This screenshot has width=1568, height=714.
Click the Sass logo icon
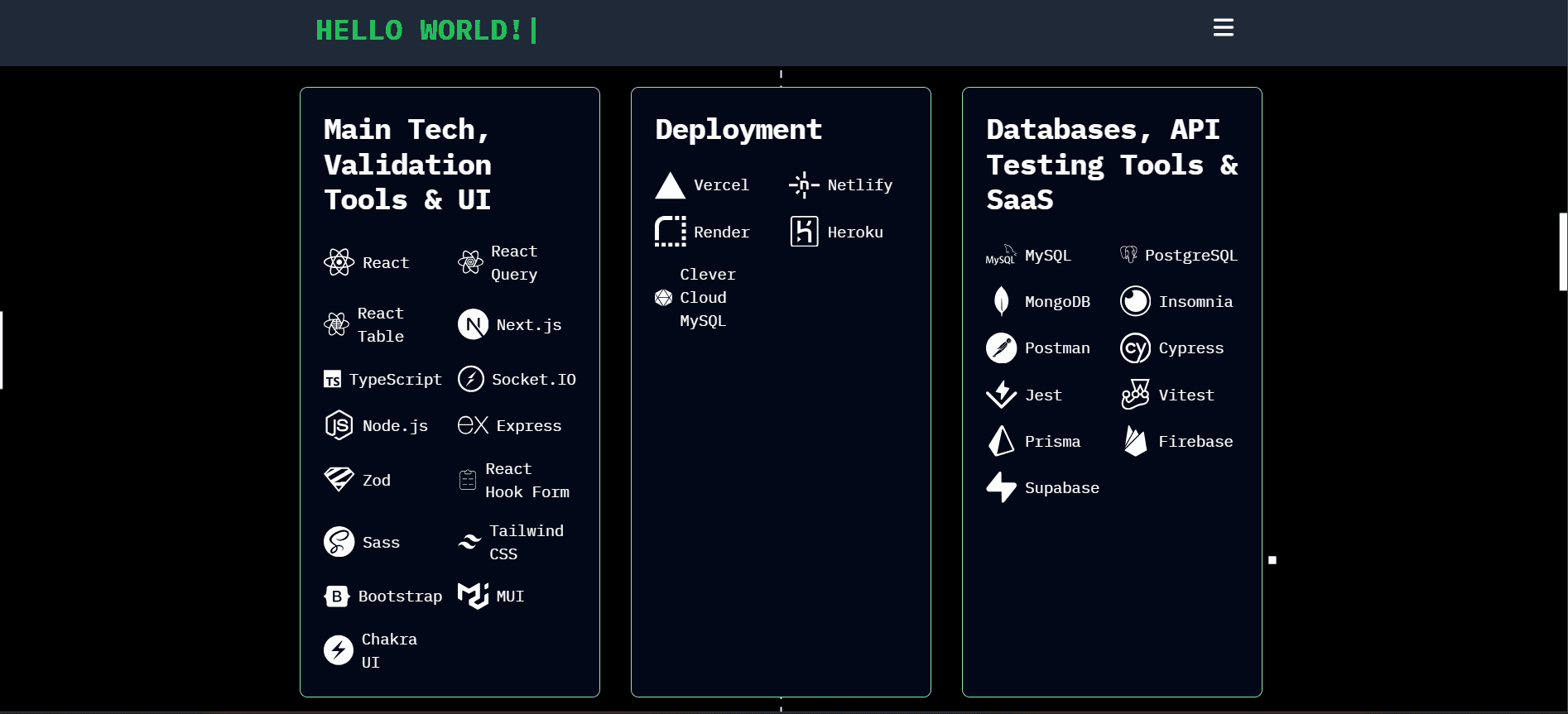coord(339,542)
